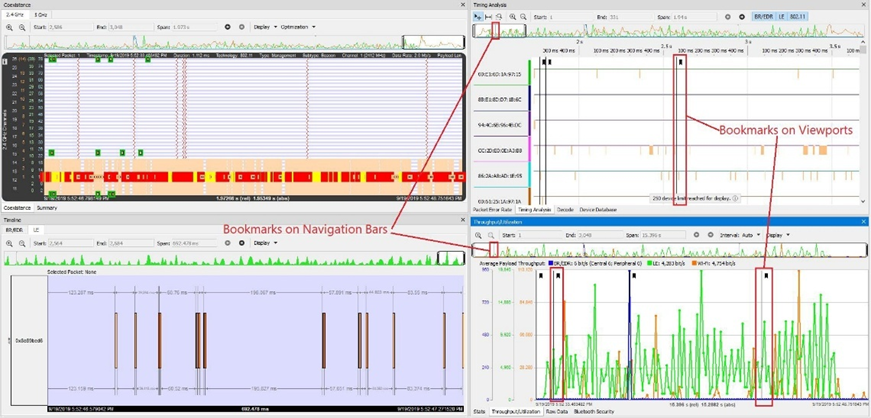Switch to the 2.4 GHz tab
Viewport: 871px width, 418px height.
coord(15,15)
